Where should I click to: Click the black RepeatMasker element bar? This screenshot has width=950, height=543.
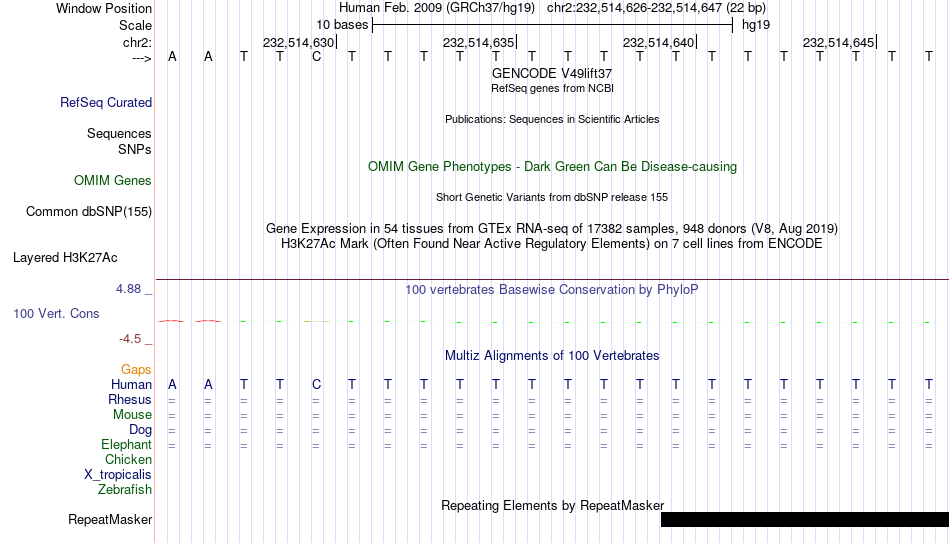[805, 519]
